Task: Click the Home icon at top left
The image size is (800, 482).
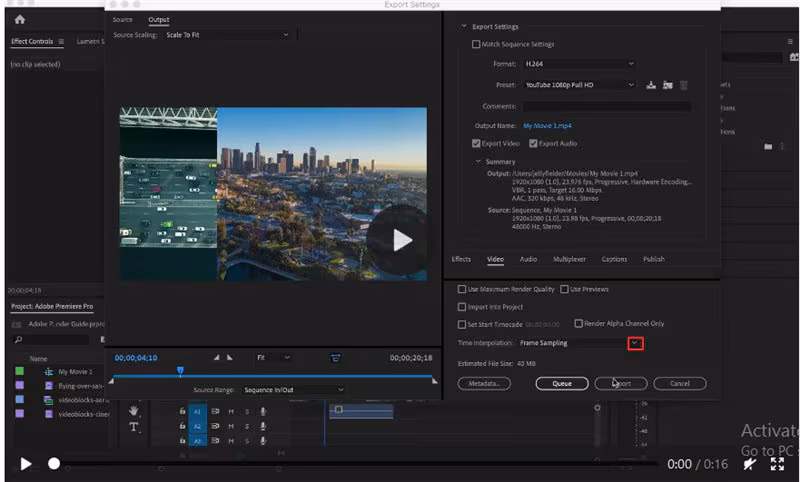Action: click(x=20, y=19)
